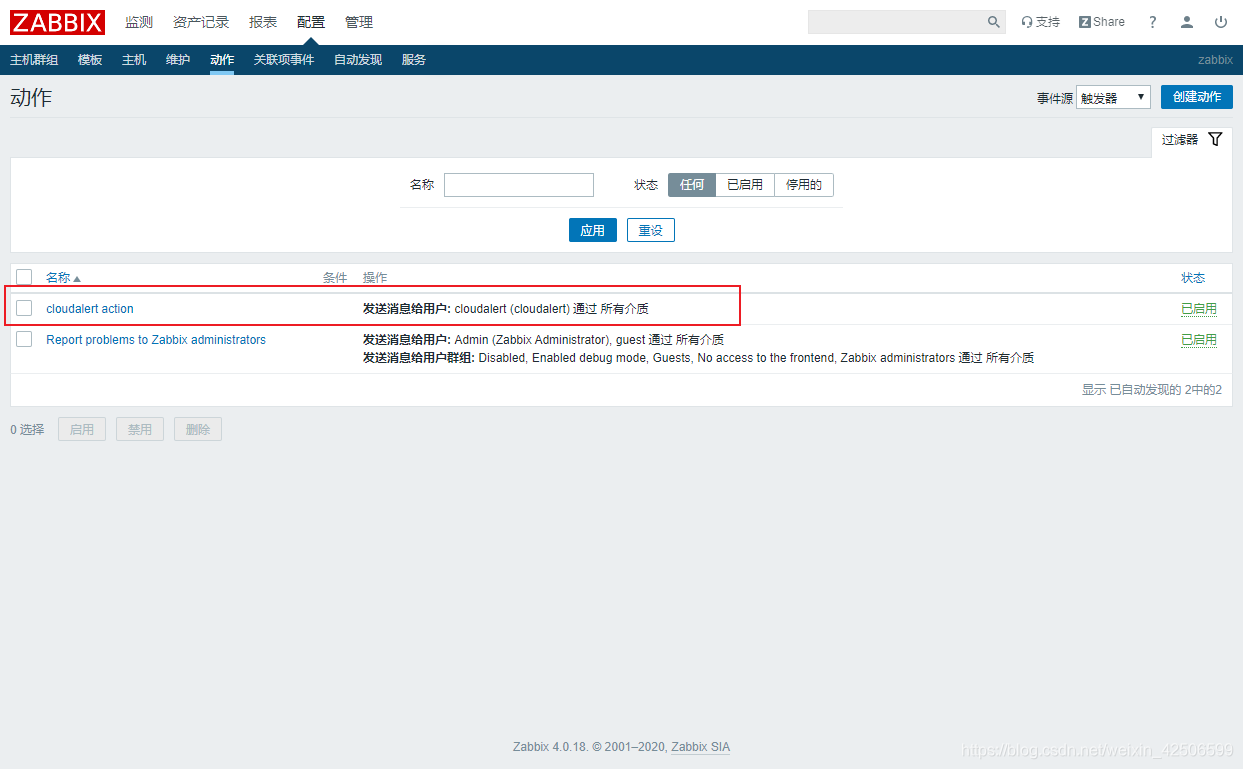Open the 配置 menu
Viewport: 1243px width, 769px height.
coord(311,22)
